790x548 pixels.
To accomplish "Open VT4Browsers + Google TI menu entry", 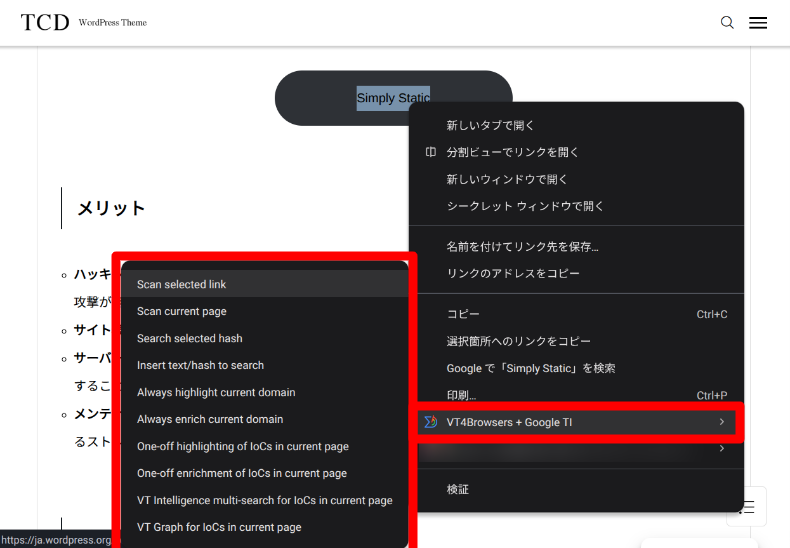I will (x=576, y=422).
